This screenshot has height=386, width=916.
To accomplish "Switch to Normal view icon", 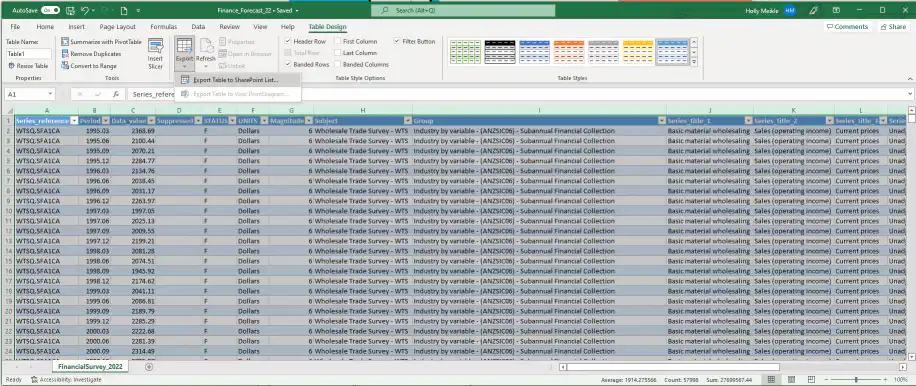I will click(772, 380).
